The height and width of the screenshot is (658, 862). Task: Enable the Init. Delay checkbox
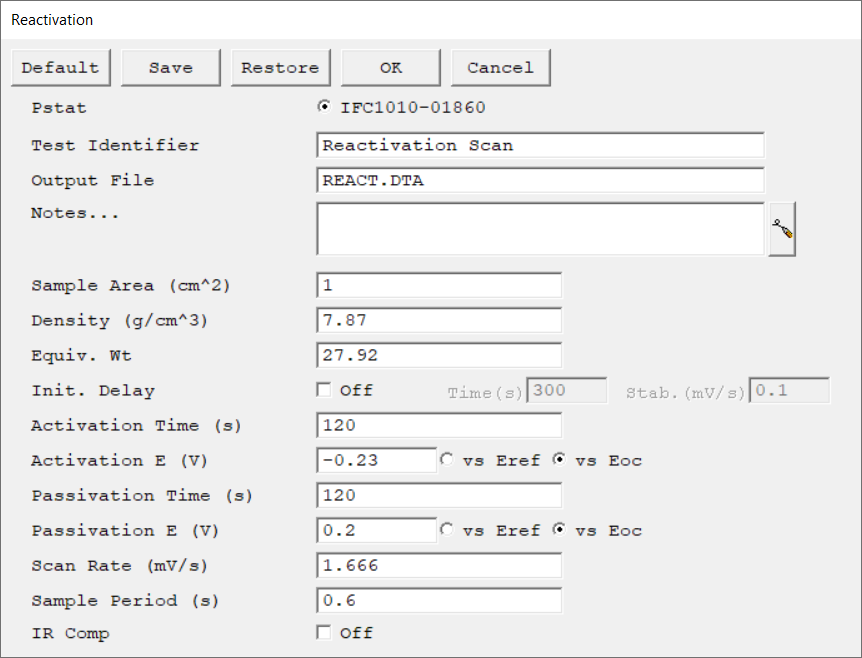coord(324,390)
